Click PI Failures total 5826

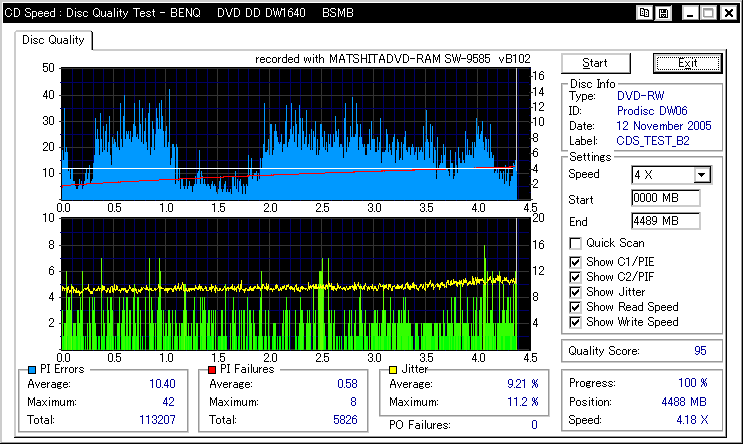[x=345, y=420]
